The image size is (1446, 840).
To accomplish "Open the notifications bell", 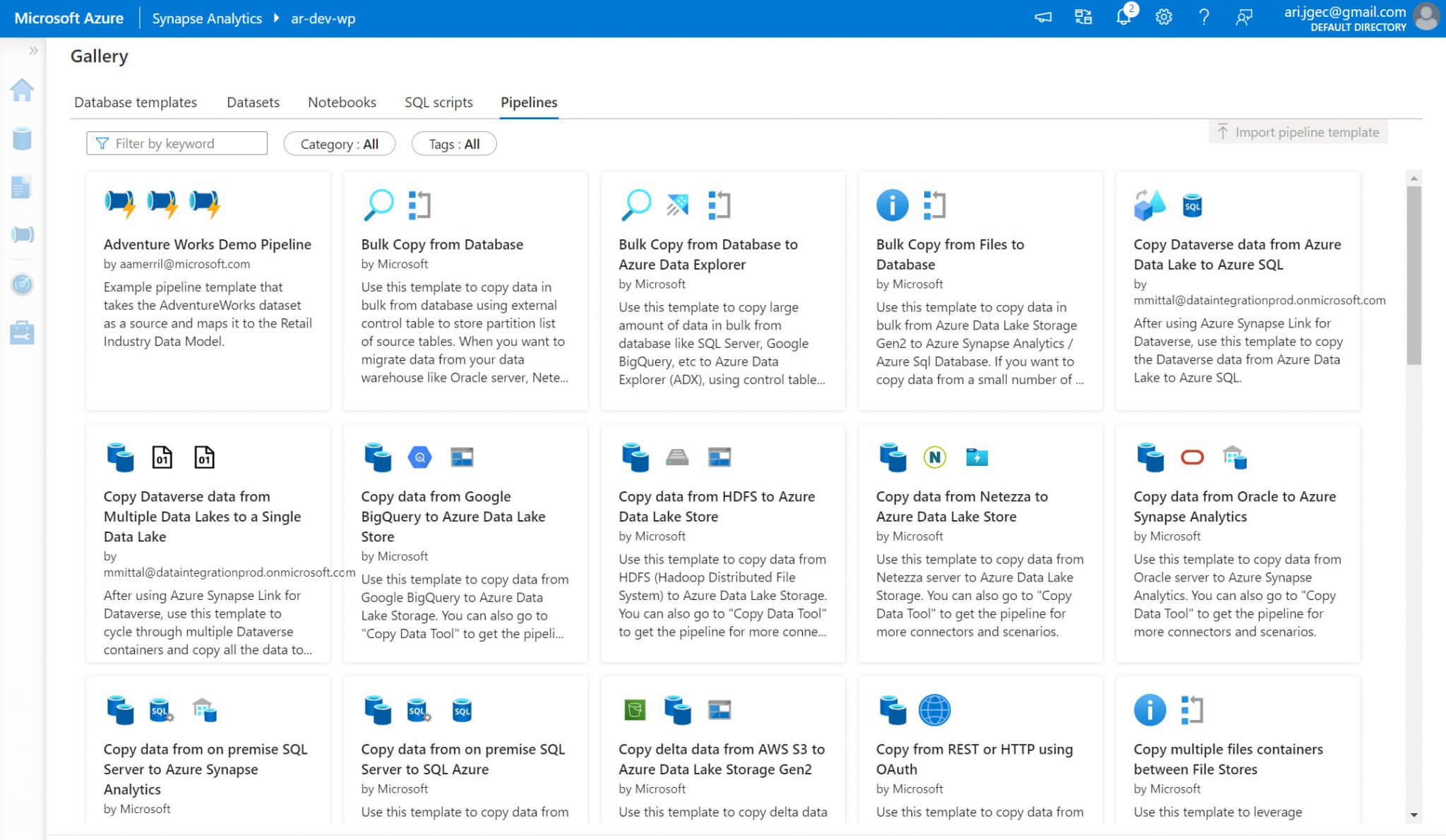I will click(1123, 18).
